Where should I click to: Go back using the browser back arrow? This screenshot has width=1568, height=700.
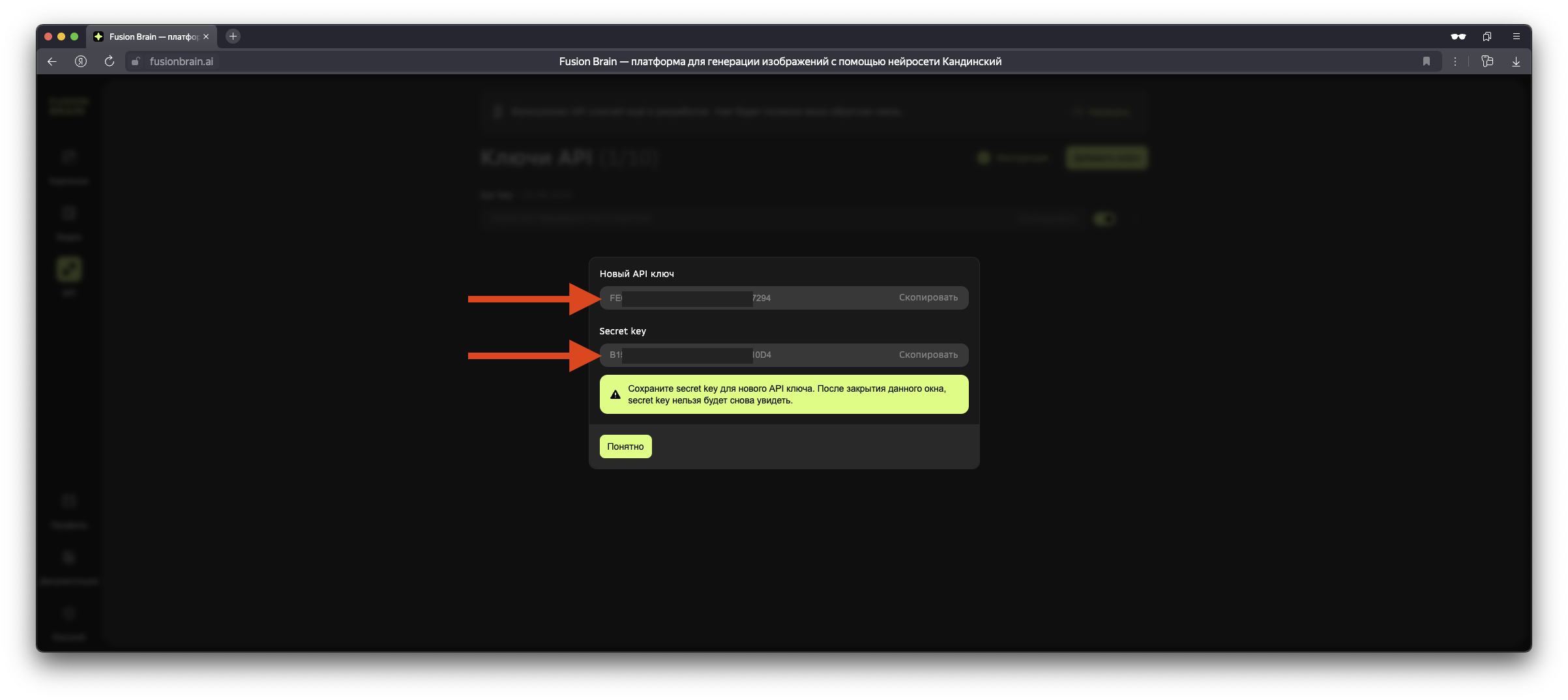pyautogui.click(x=52, y=61)
